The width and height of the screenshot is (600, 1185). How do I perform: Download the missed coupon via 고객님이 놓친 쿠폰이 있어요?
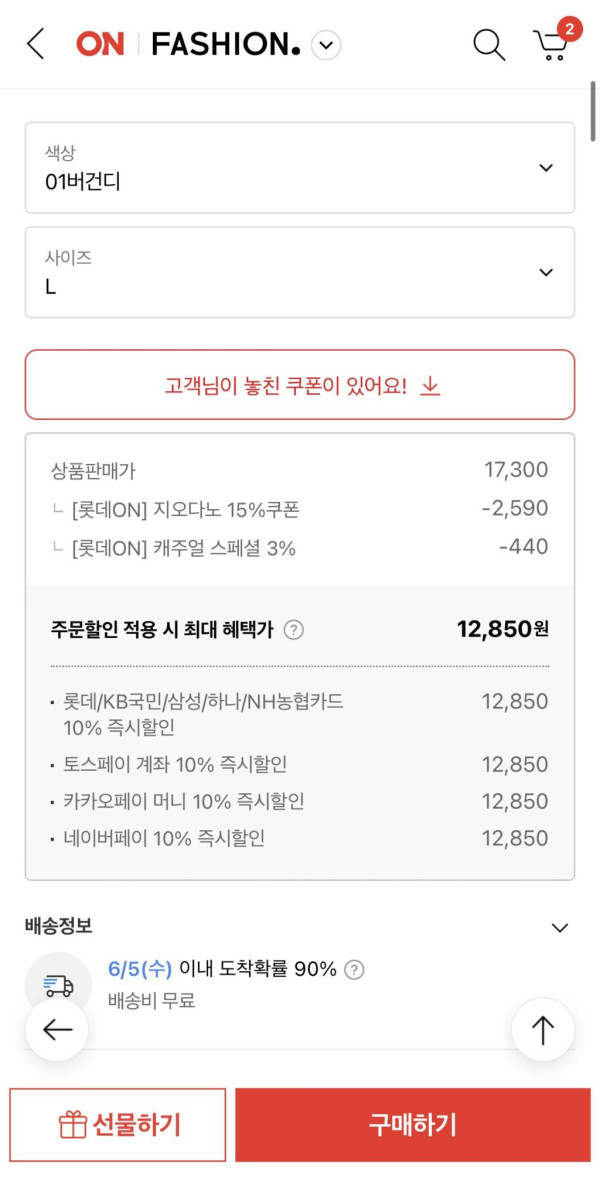click(300, 385)
